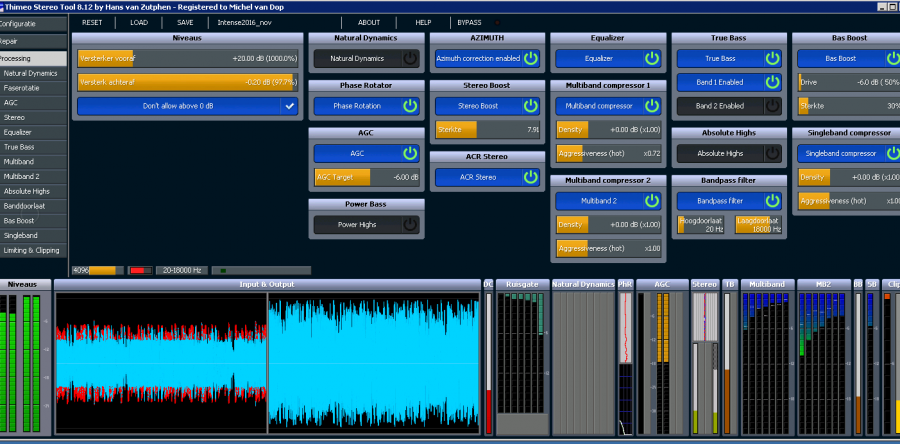Toggle the Power Highs power icon

click(410, 225)
